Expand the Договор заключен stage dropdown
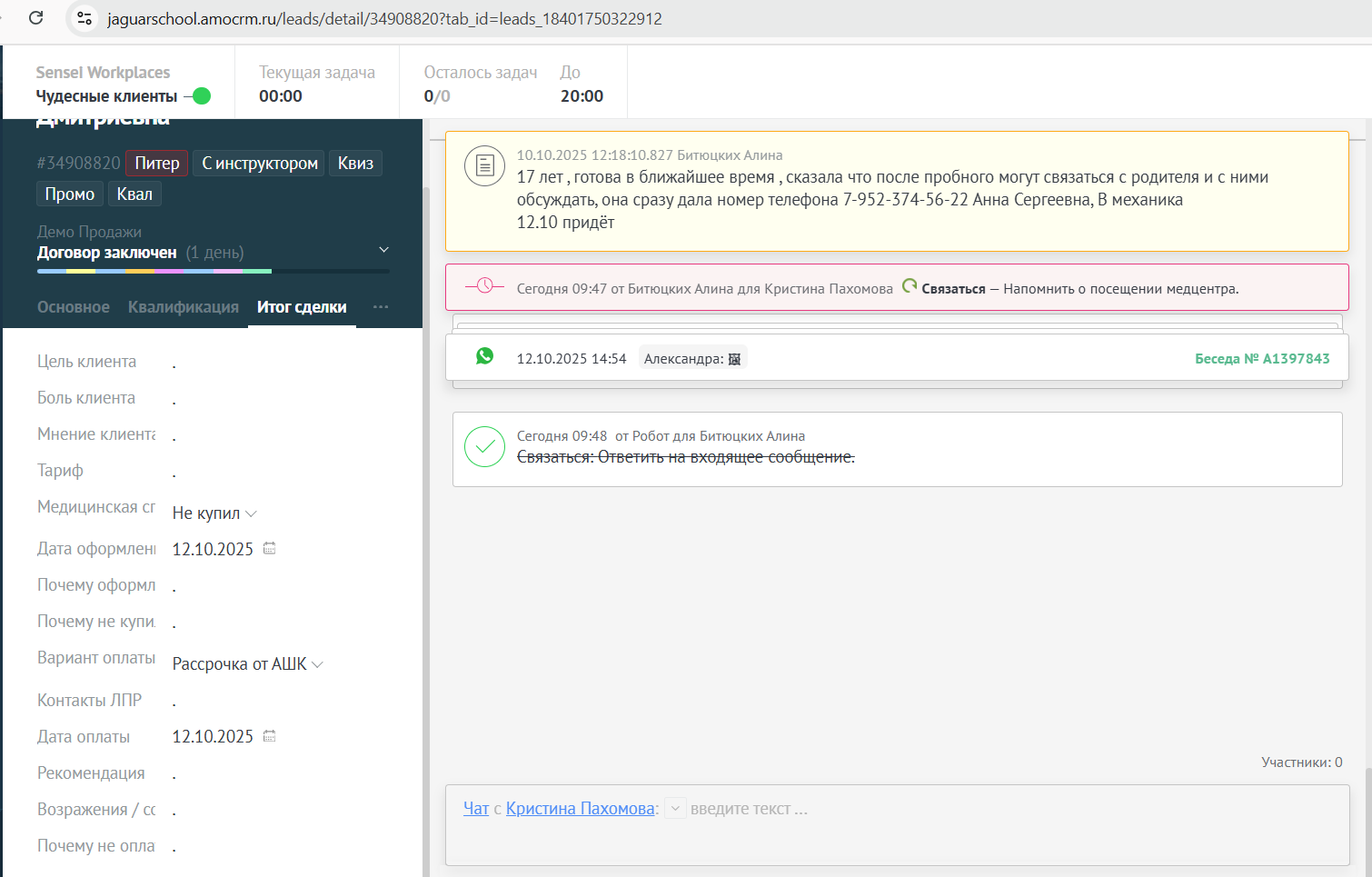This screenshot has width=1372, height=877. 383,250
